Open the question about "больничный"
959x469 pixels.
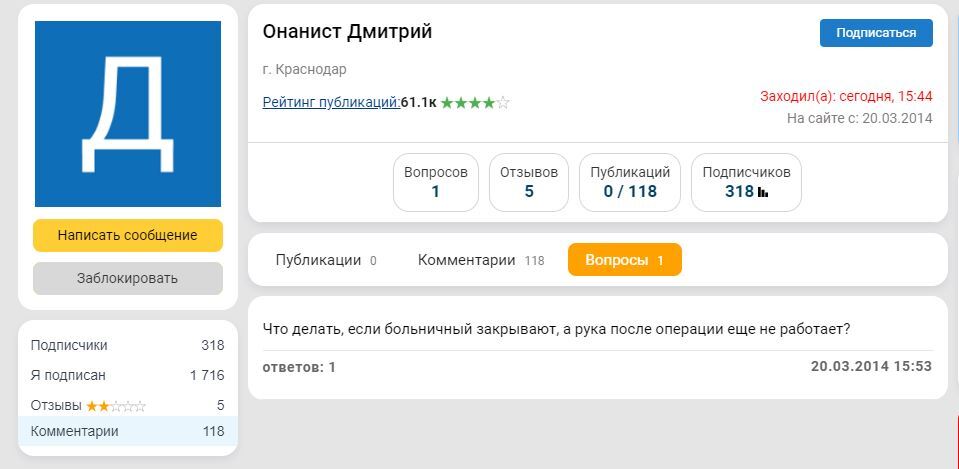pos(556,328)
